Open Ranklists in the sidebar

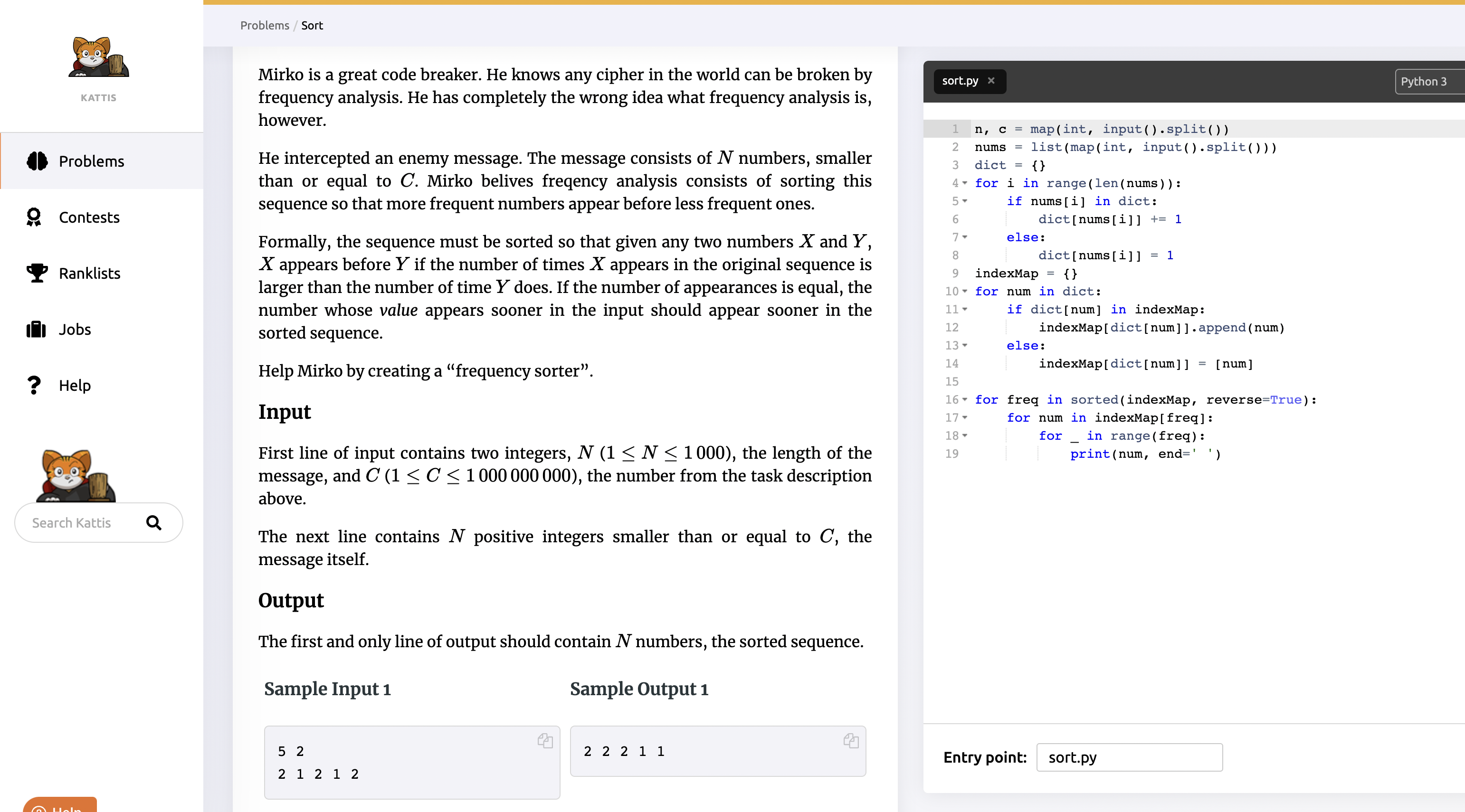coord(102,273)
